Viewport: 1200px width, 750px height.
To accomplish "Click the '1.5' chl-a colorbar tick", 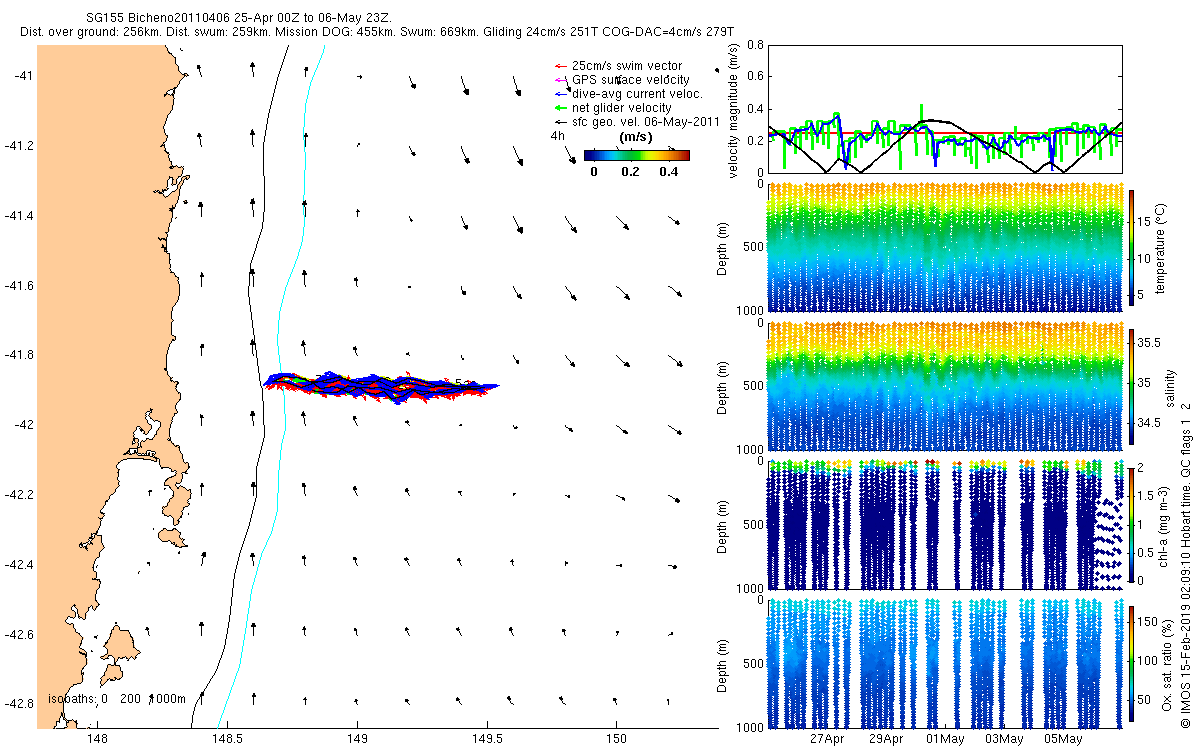I will (x=1146, y=495).
